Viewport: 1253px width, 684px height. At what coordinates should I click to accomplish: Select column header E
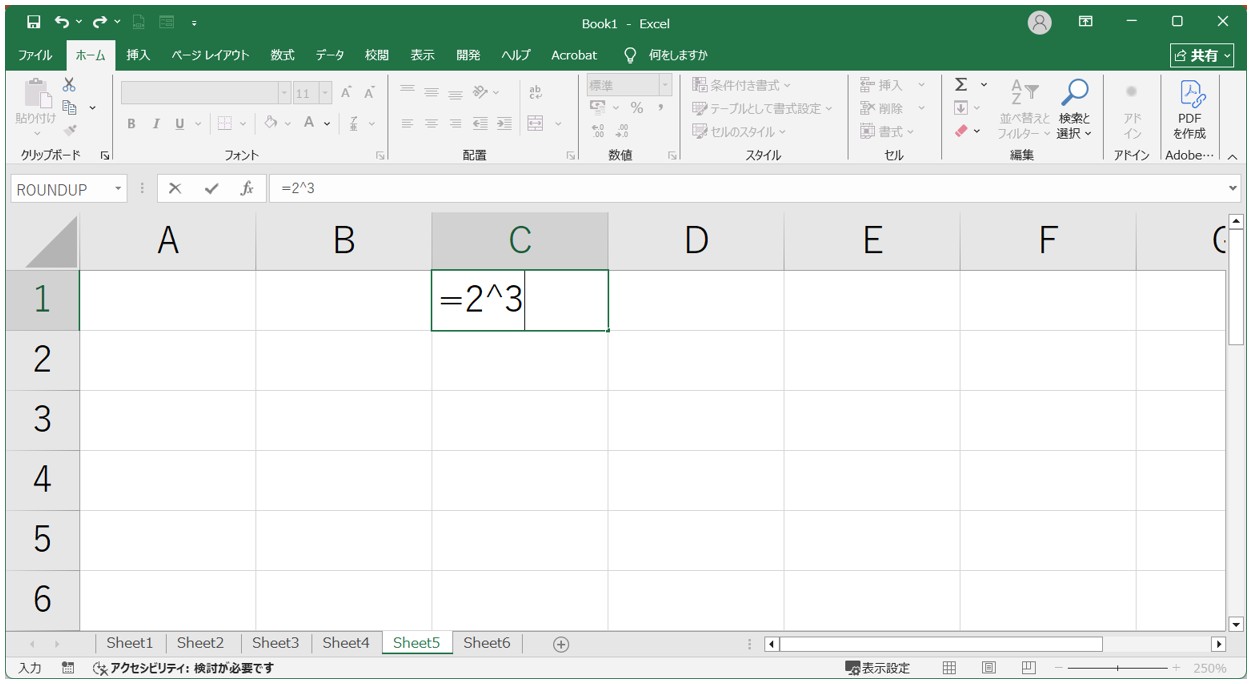point(872,240)
